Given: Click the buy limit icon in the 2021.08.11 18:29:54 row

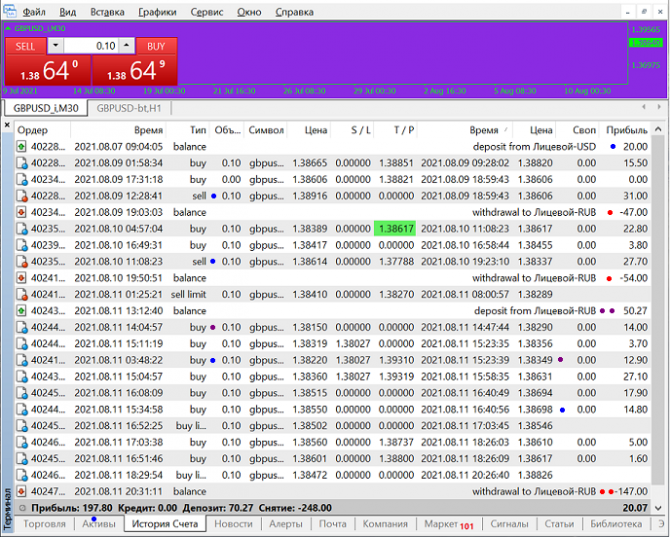Looking at the screenshot, I should (21, 475).
